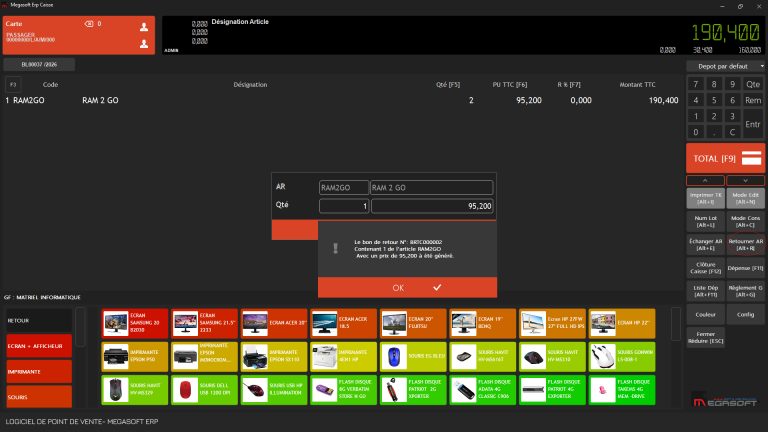768x432 pixels.
Task: Choose the ECRAN HP 22" tile
Action: pyautogui.click(x=622, y=323)
